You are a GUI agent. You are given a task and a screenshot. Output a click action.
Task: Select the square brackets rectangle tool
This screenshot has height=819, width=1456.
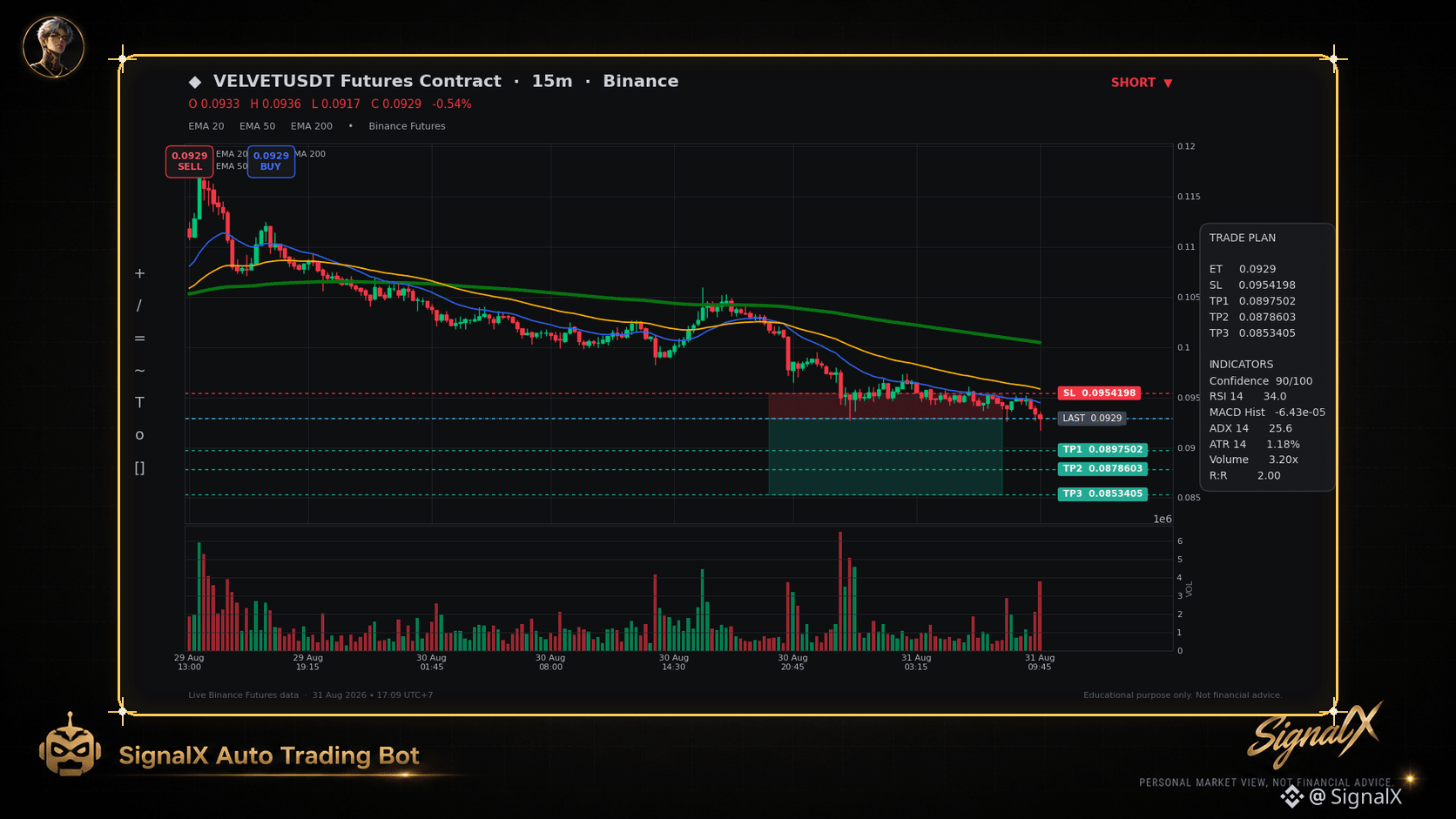click(x=139, y=467)
